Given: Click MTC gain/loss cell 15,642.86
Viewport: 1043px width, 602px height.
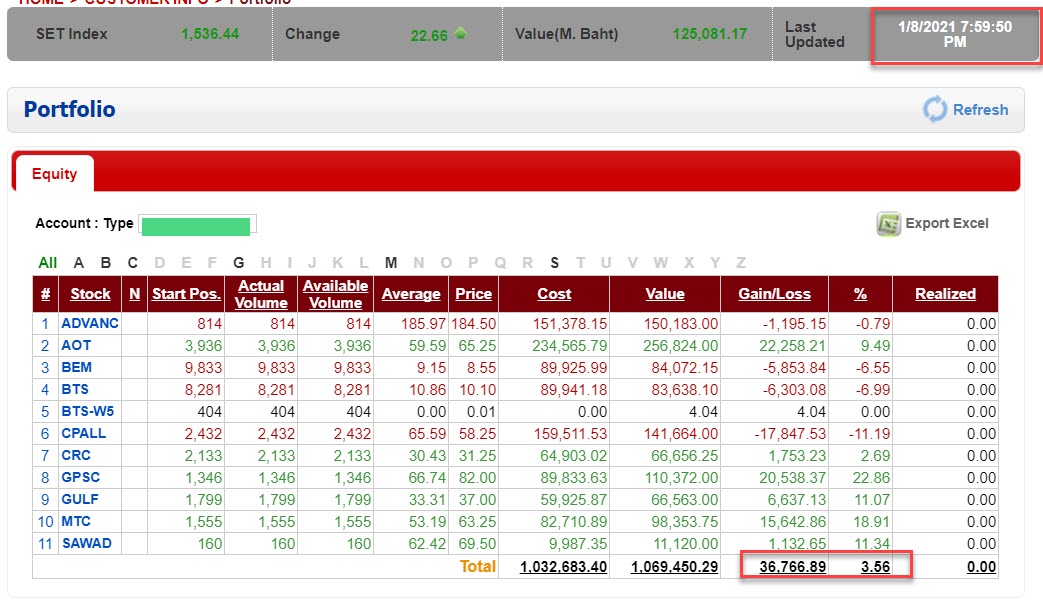Looking at the screenshot, I should click(793, 522).
